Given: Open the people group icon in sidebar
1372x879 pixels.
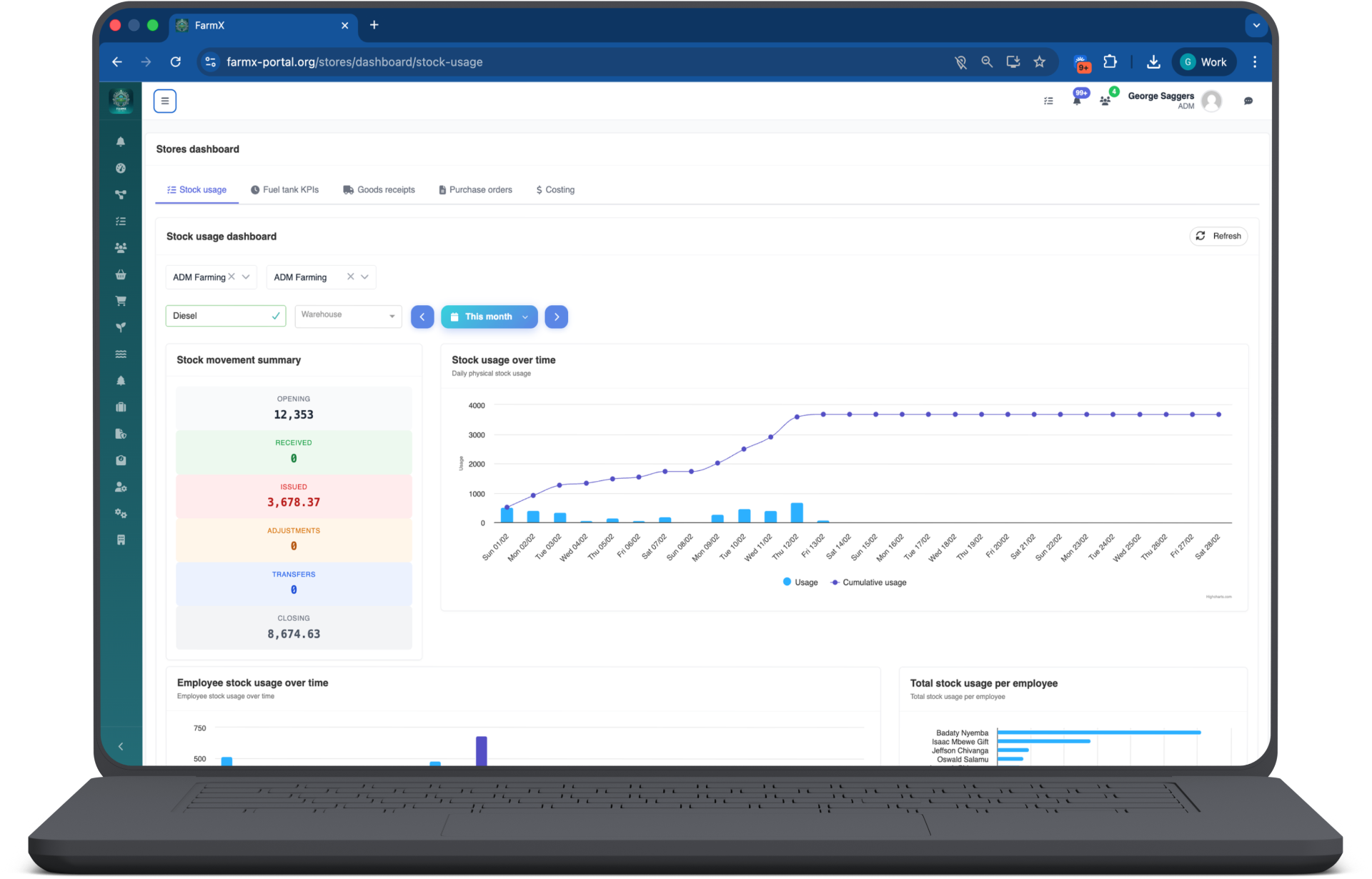Looking at the screenshot, I should pyautogui.click(x=121, y=248).
